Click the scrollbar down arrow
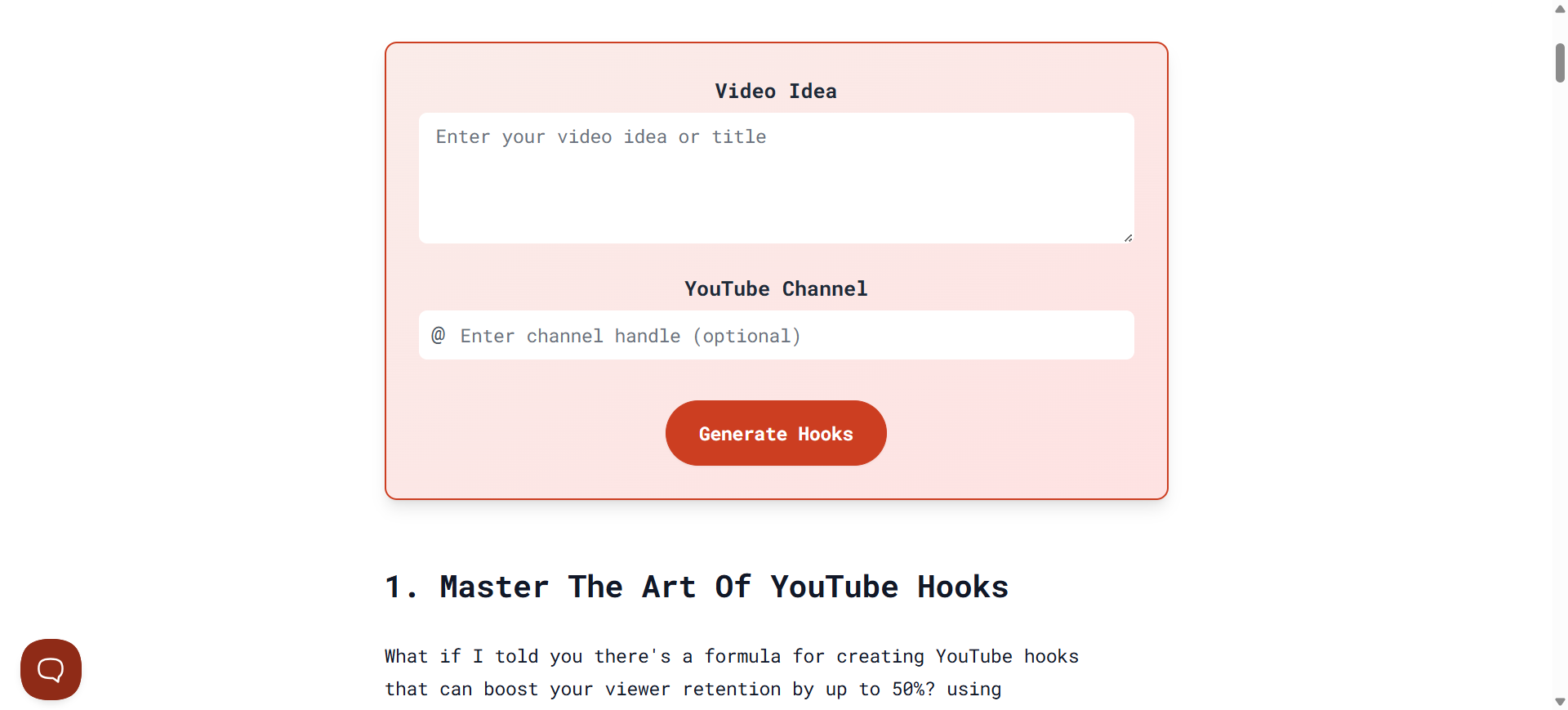This screenshot has width=1568, height=710. click(1560, 702)
